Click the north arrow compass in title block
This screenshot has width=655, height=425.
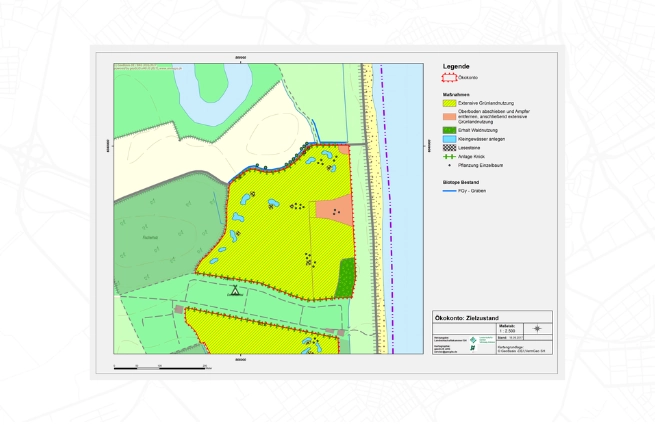(538, 329)
